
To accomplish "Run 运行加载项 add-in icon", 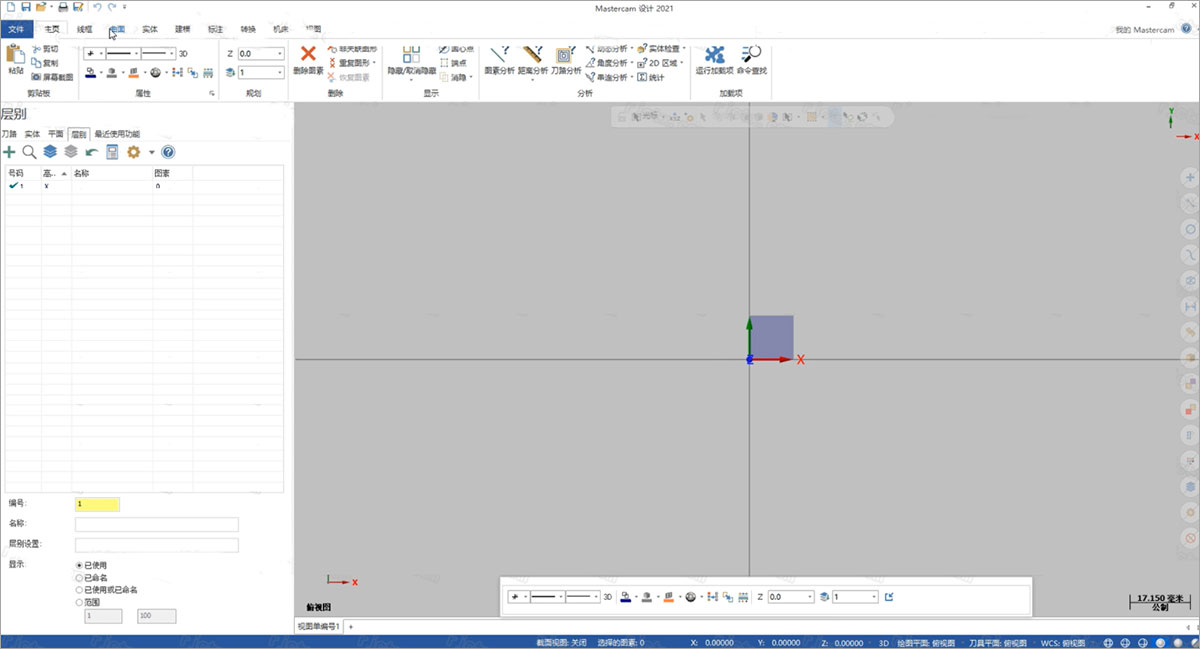I will pyautogui.click(x=716, y=58).
